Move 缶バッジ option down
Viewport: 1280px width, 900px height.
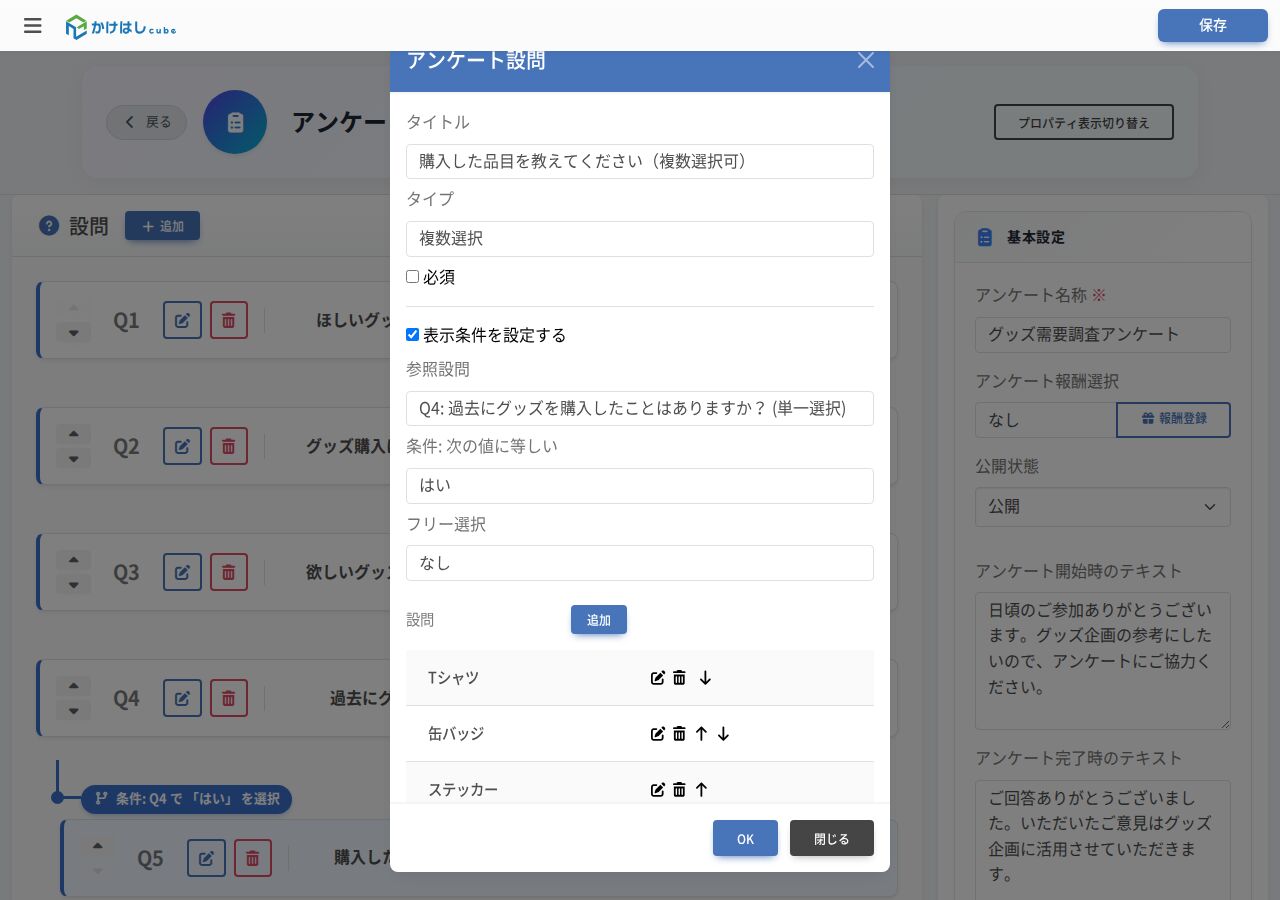tap(723, 734)
